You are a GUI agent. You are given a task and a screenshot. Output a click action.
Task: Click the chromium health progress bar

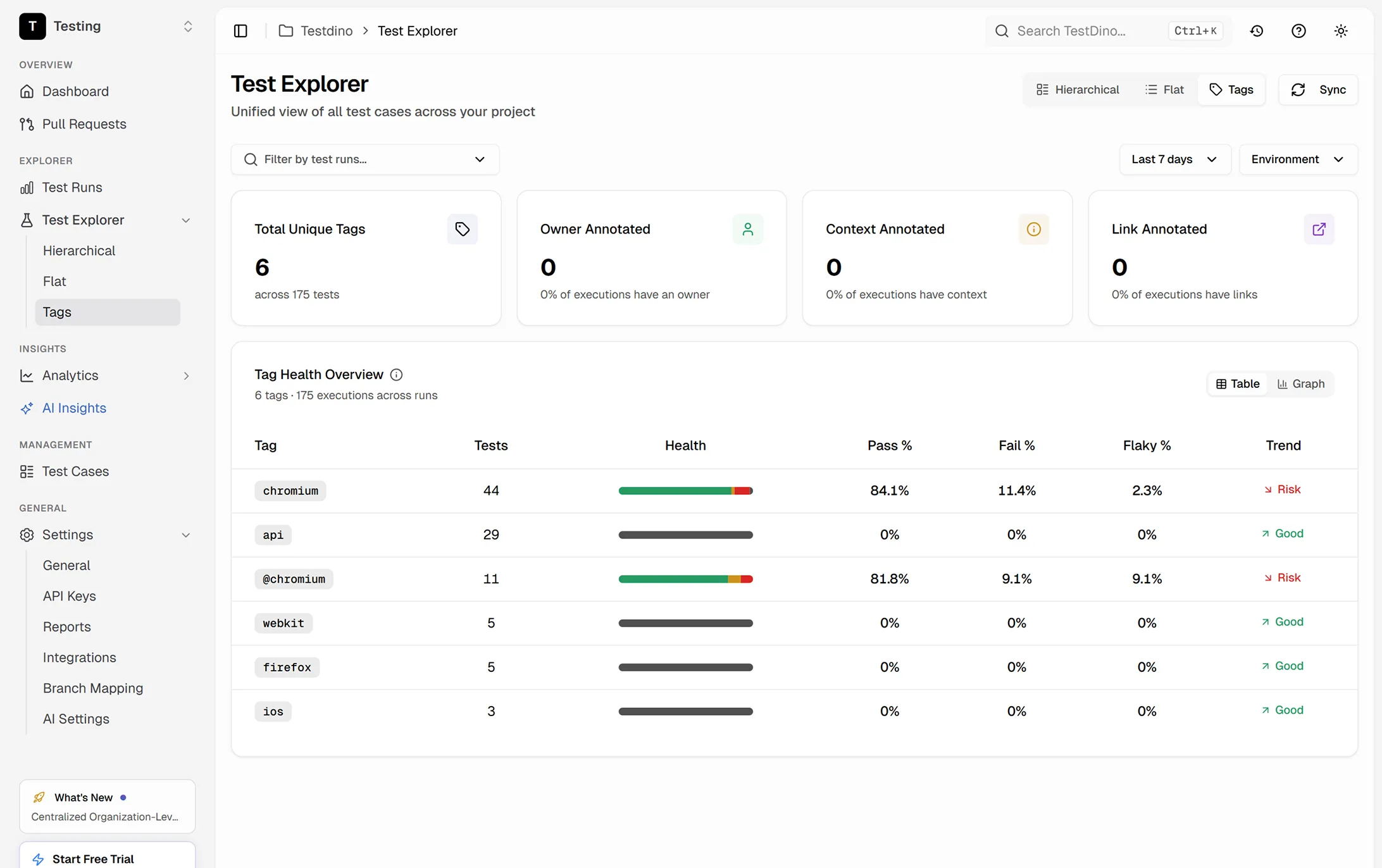685,491
